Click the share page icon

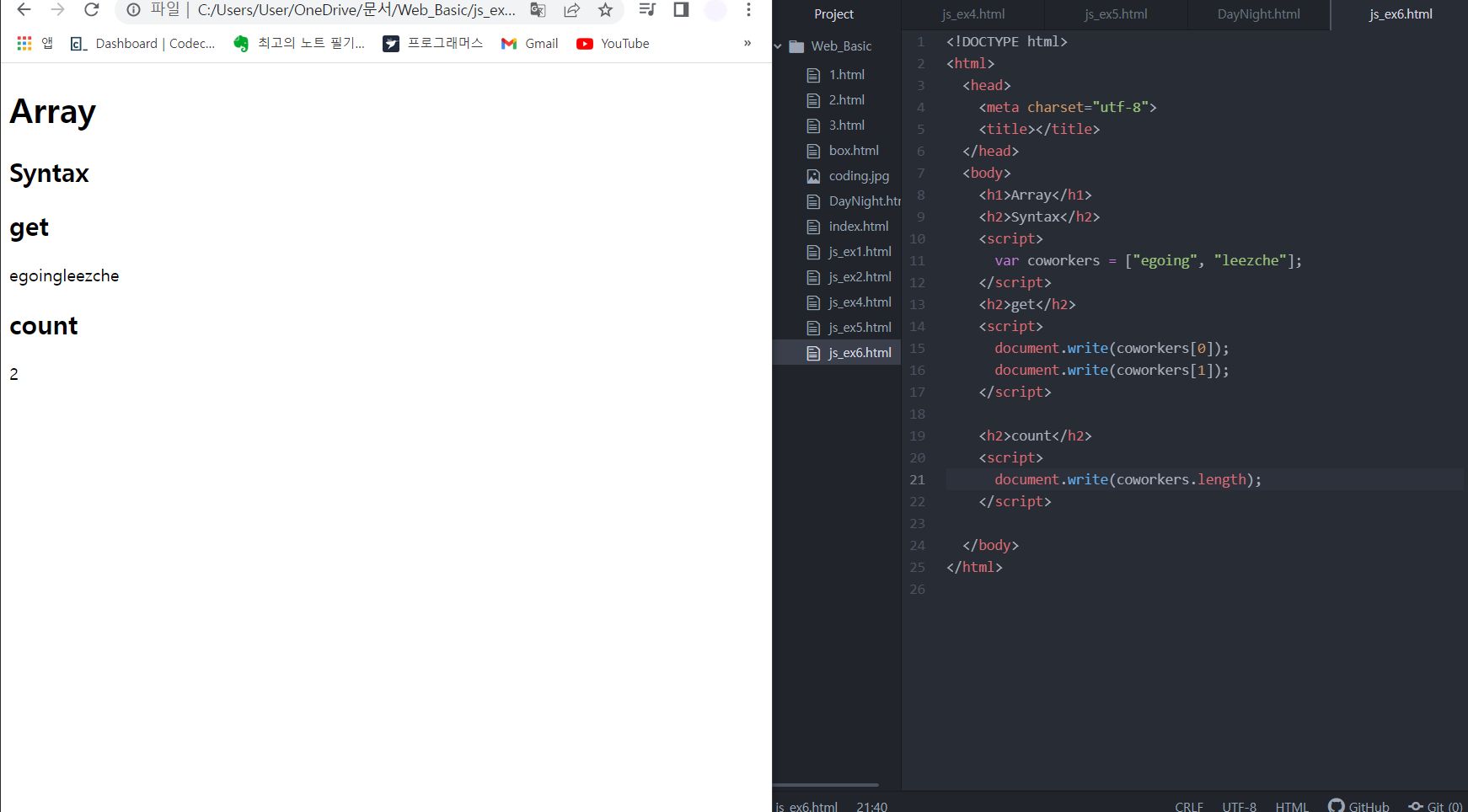click(x=572, y=10)
